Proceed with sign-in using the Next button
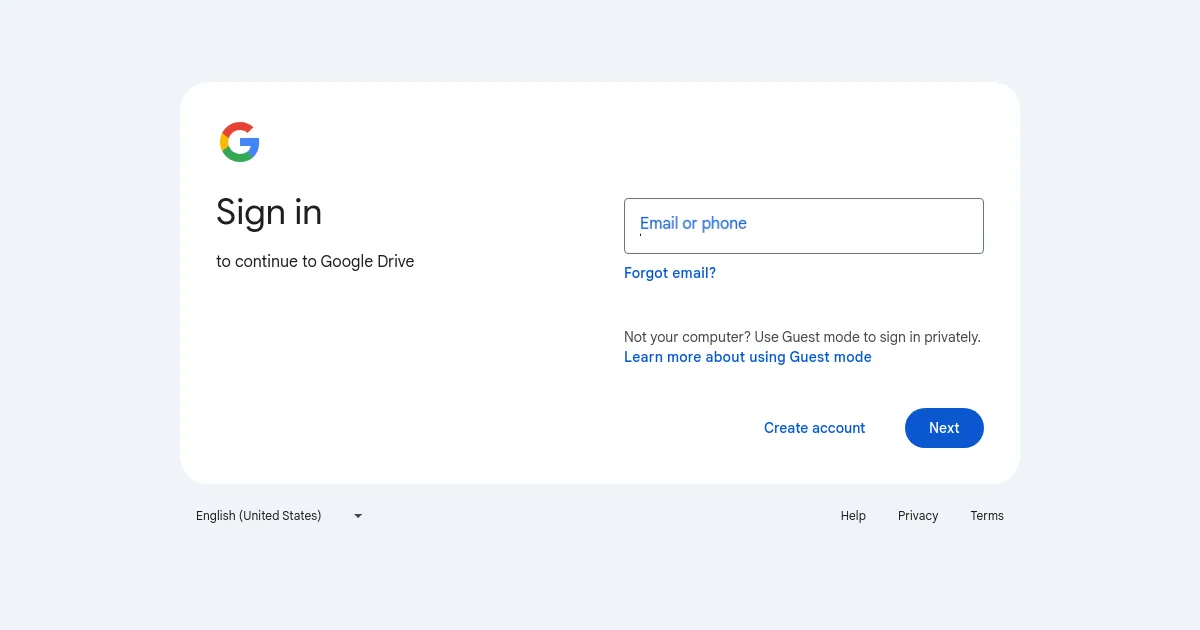This screenshot has width=1200, height=630. 943,427
